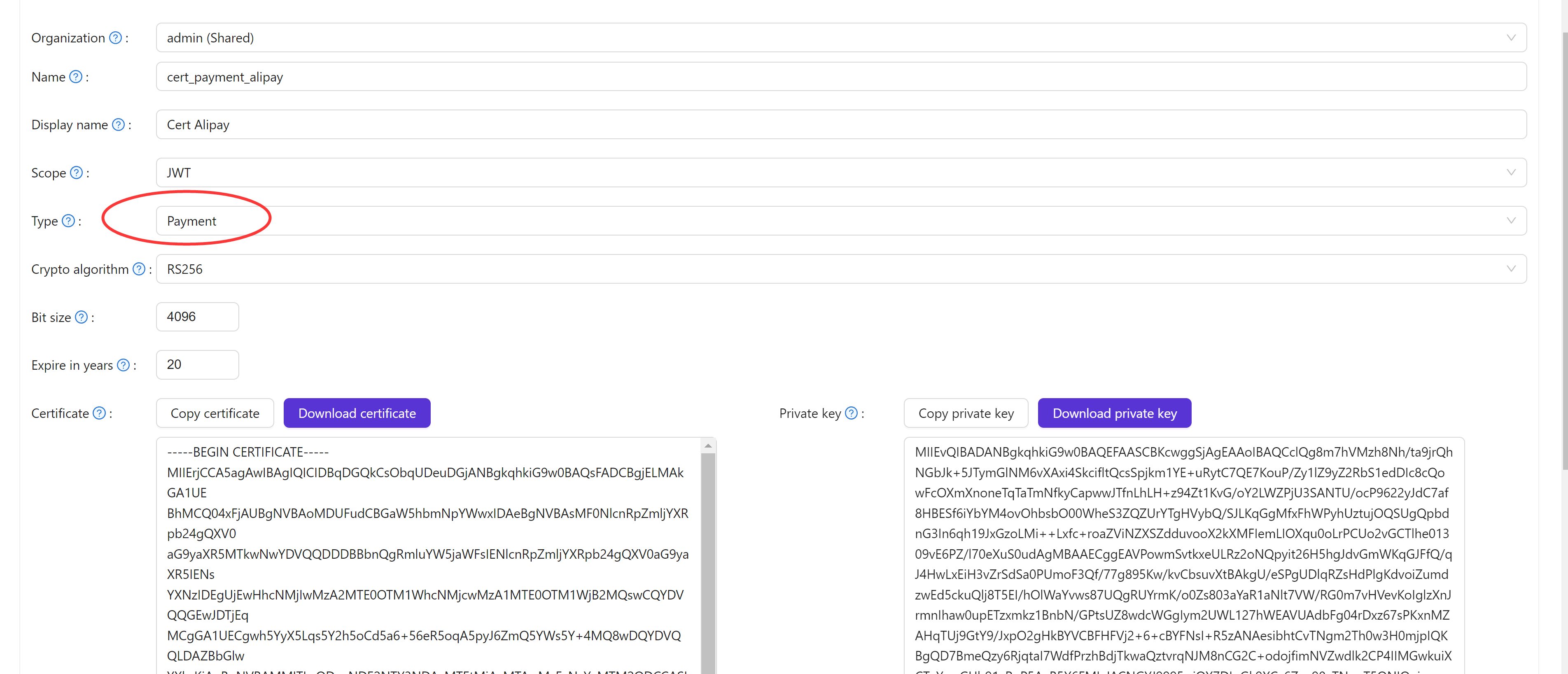The image size is (1568, 674).
Task: Click Download certificate button
Action: (357, 413)
